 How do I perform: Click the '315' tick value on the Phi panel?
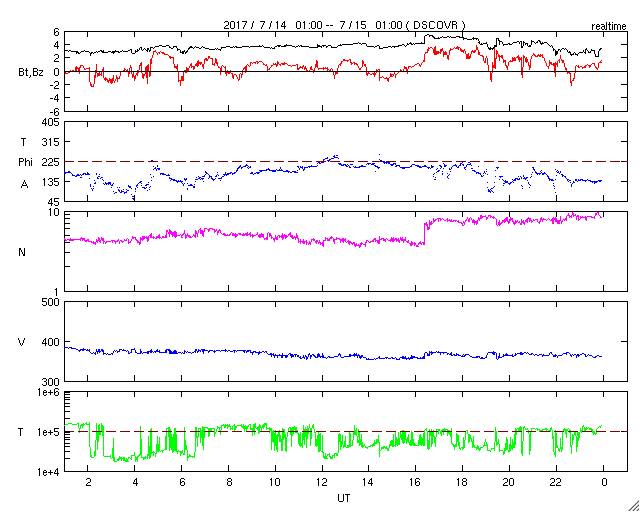[51, 142]
